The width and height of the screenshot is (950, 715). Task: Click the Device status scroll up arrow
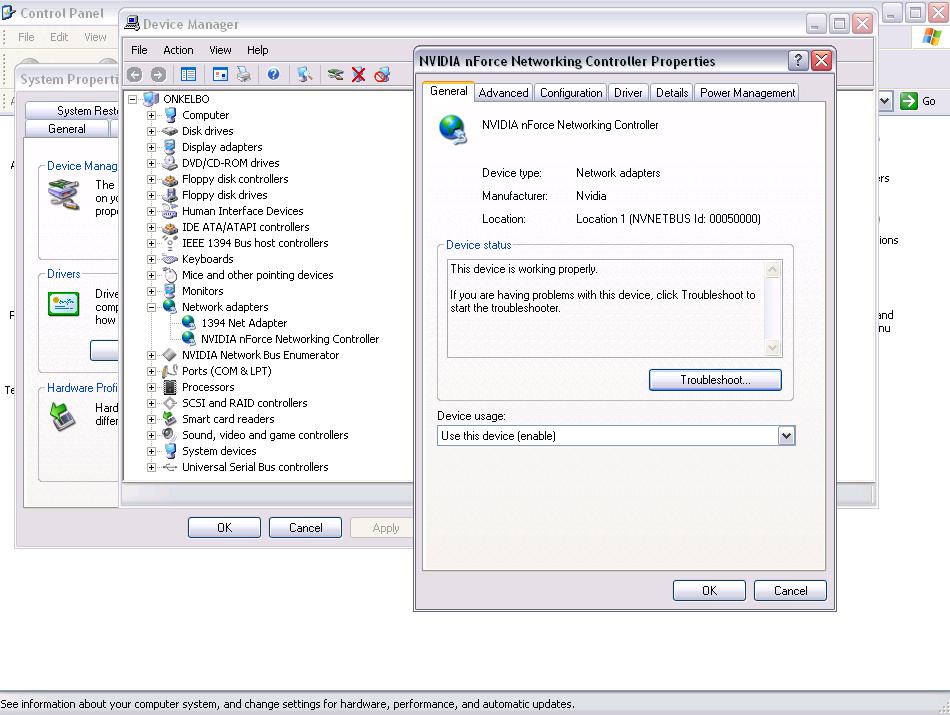(772, 269)
